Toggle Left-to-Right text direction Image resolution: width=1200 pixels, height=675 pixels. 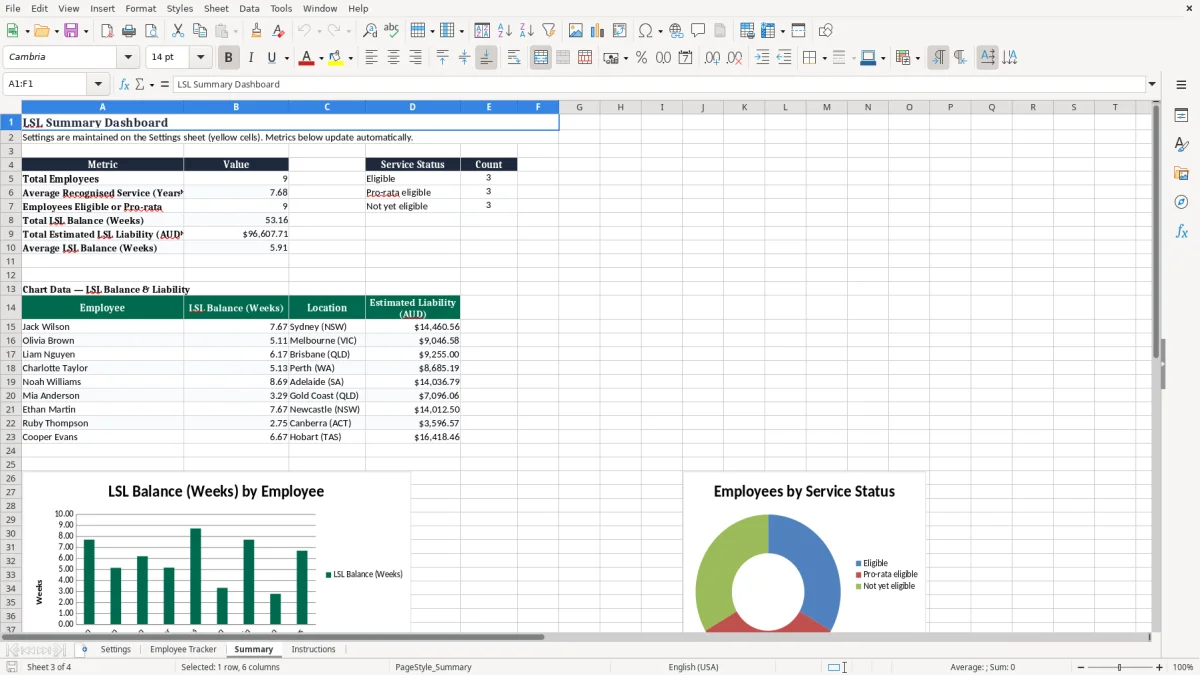coord(938,58)
